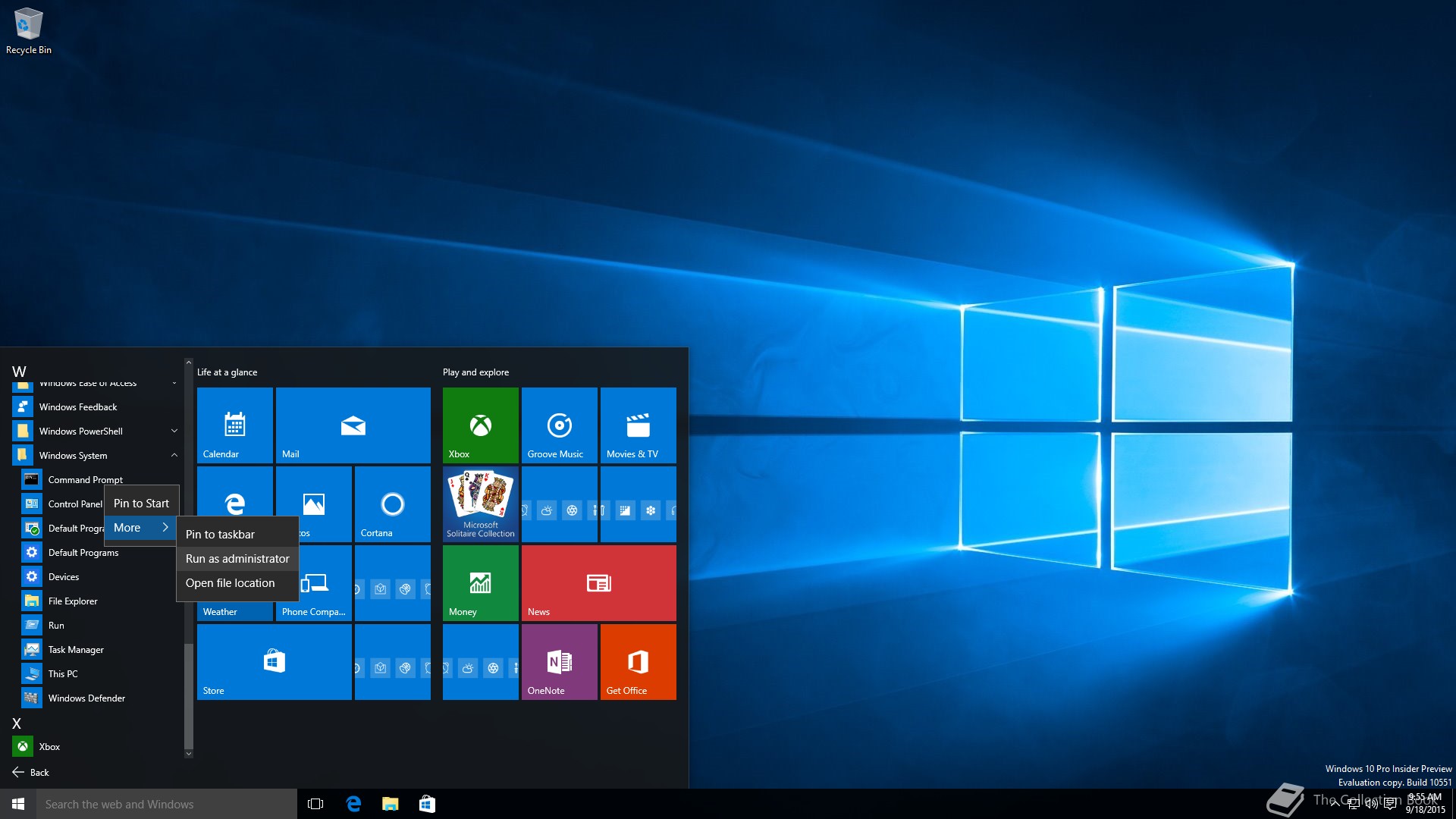1456x819 pixels.
Task: Click the app list scrollbar thumb
Action: (x=189, y=695)
